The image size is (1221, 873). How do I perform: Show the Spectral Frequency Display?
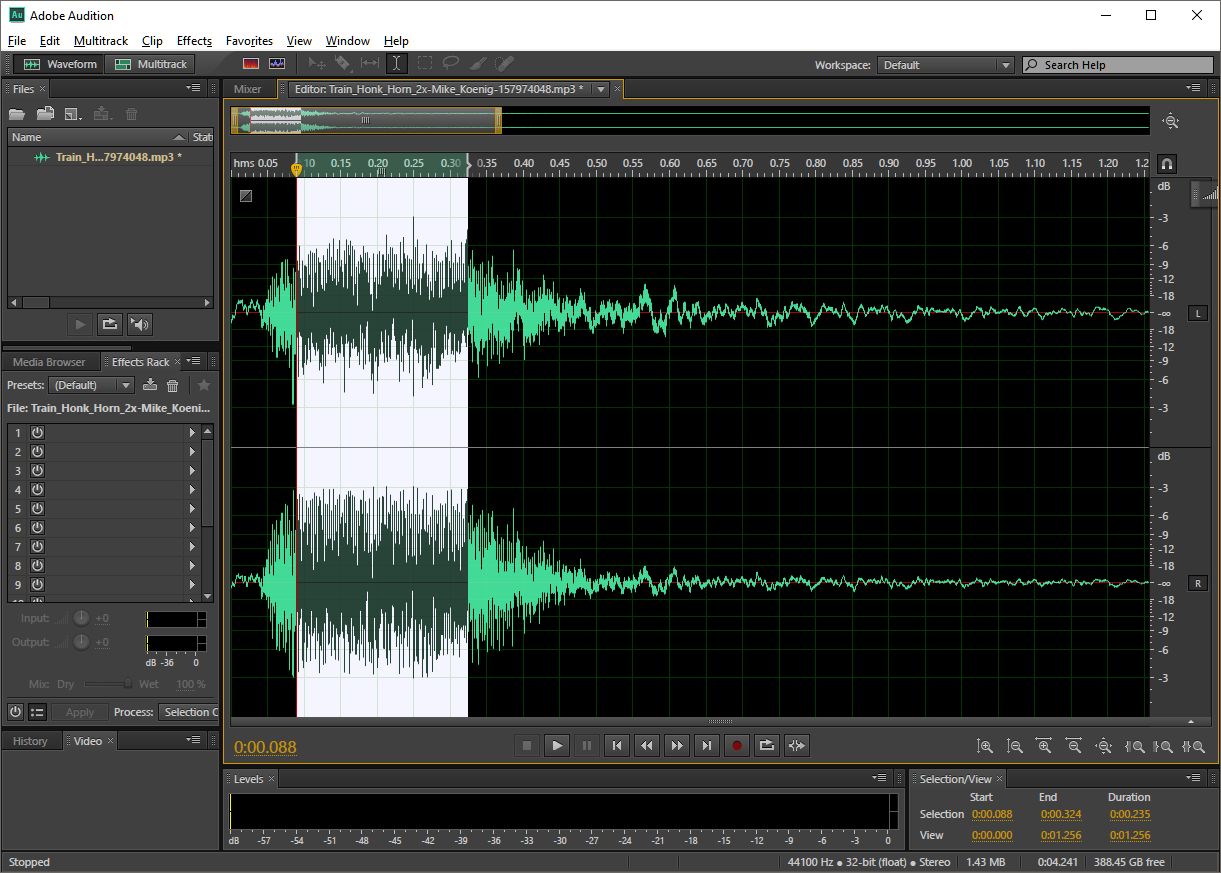pos(250,63)
